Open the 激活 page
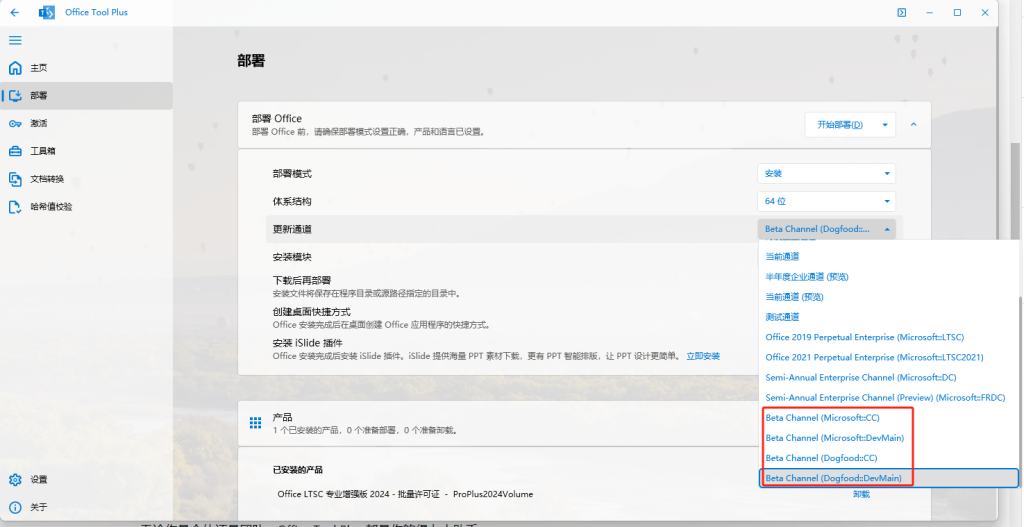The width and height of the screenshot is (1024, 527). point(86,123)
